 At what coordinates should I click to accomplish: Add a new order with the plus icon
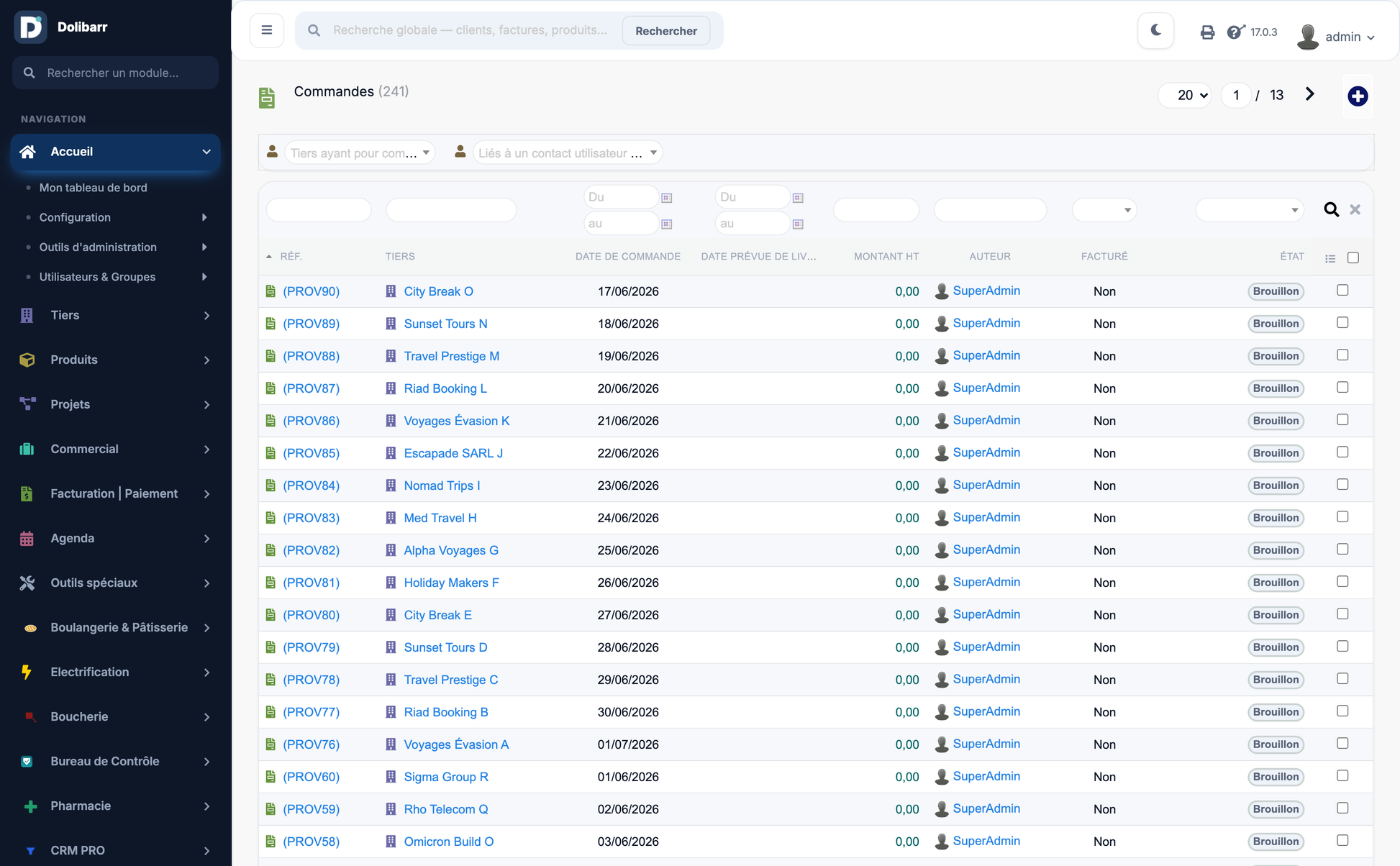pos(1358,96)
